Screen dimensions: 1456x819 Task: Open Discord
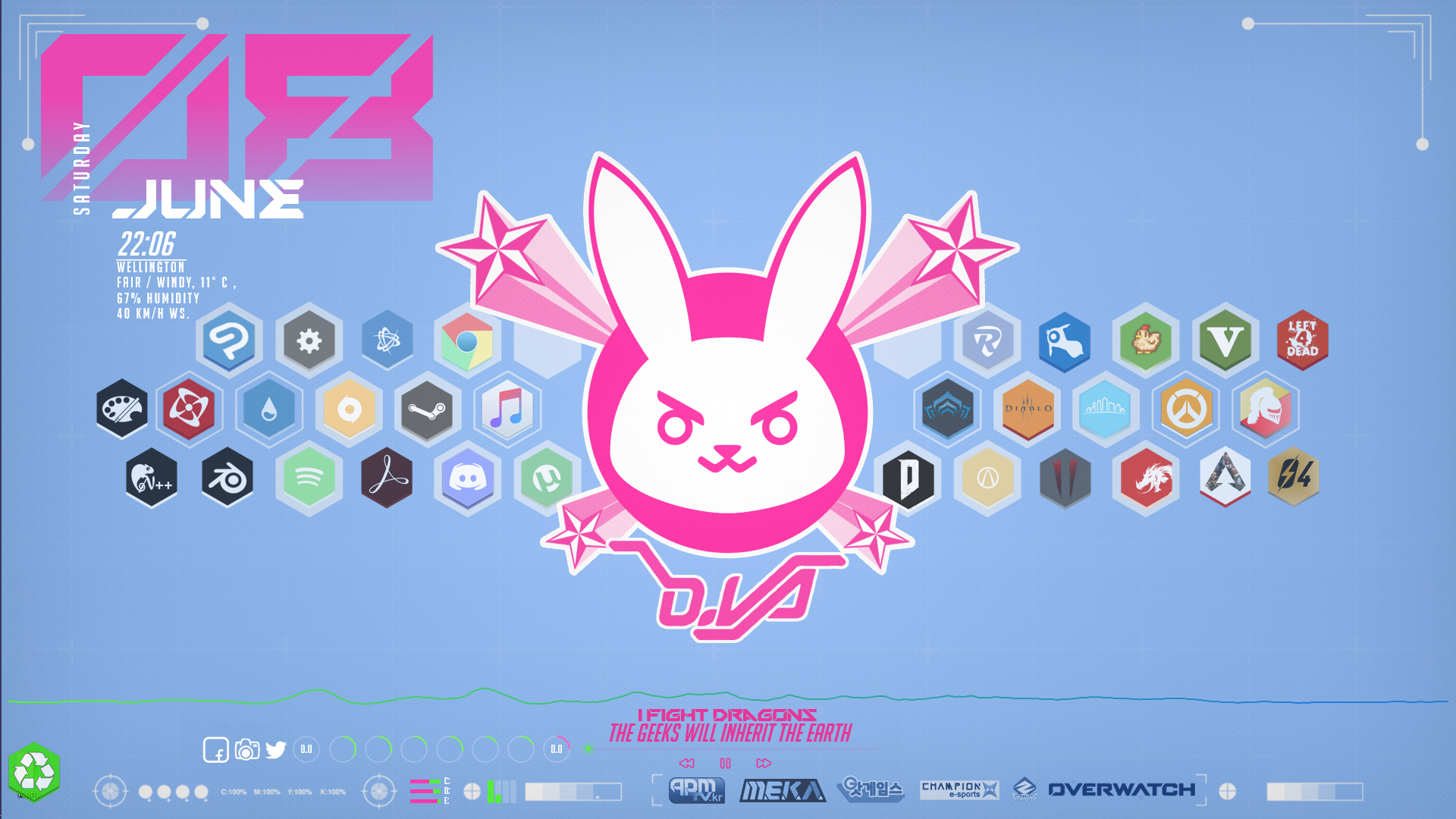468,479
